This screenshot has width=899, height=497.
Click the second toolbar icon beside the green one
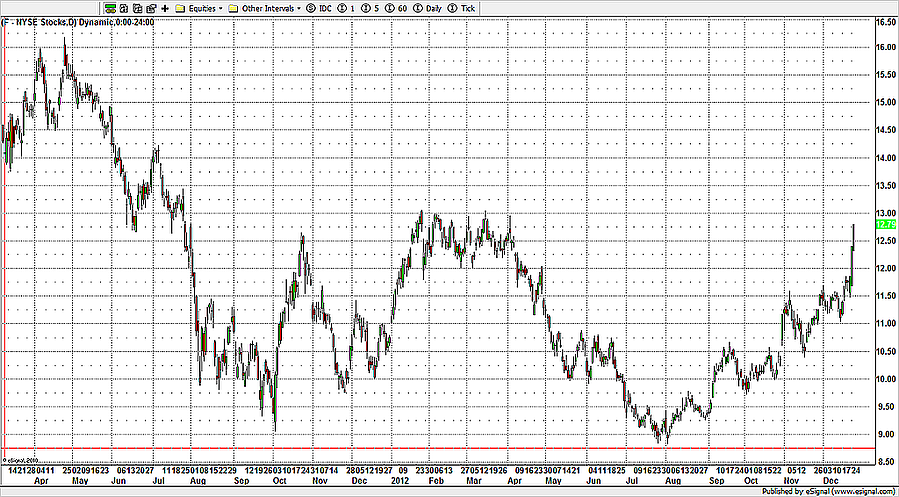tap(123, 7)
